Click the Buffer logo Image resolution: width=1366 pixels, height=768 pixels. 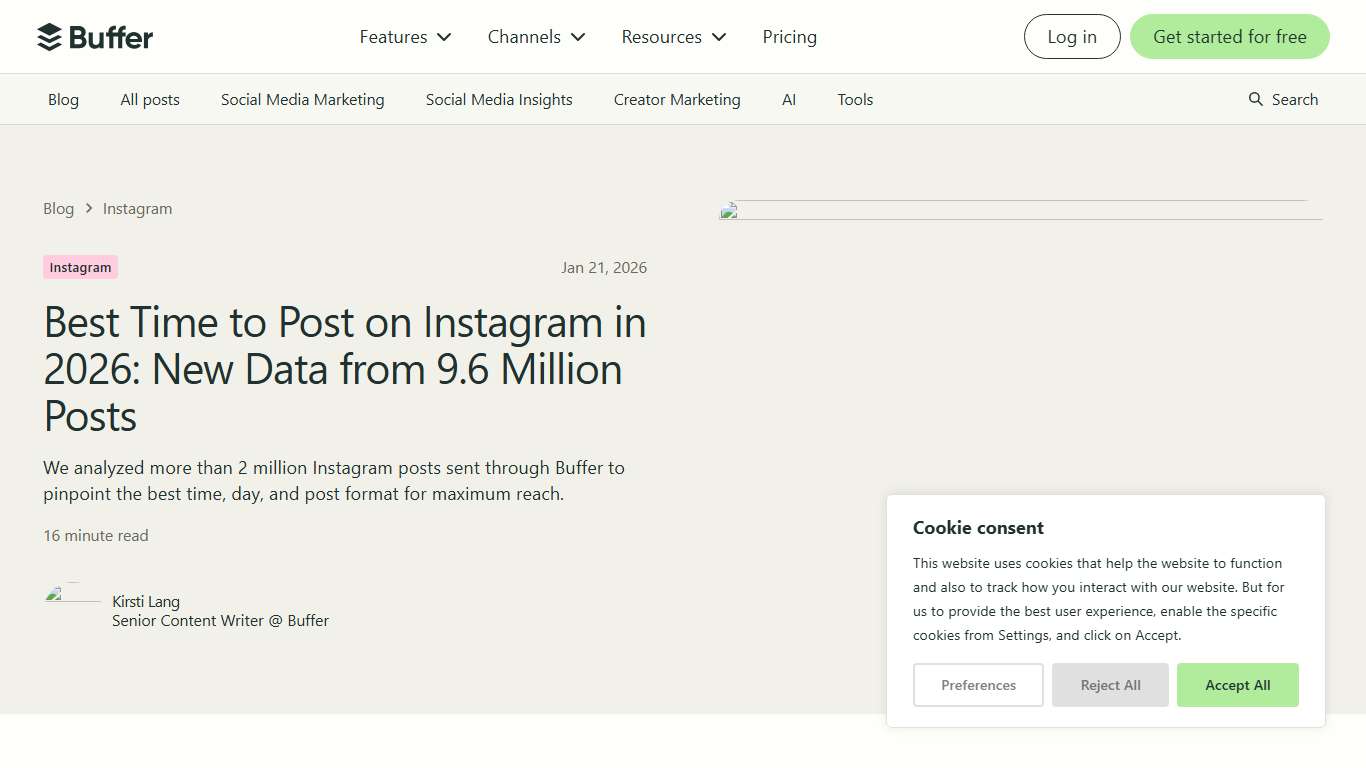[95, 36]
